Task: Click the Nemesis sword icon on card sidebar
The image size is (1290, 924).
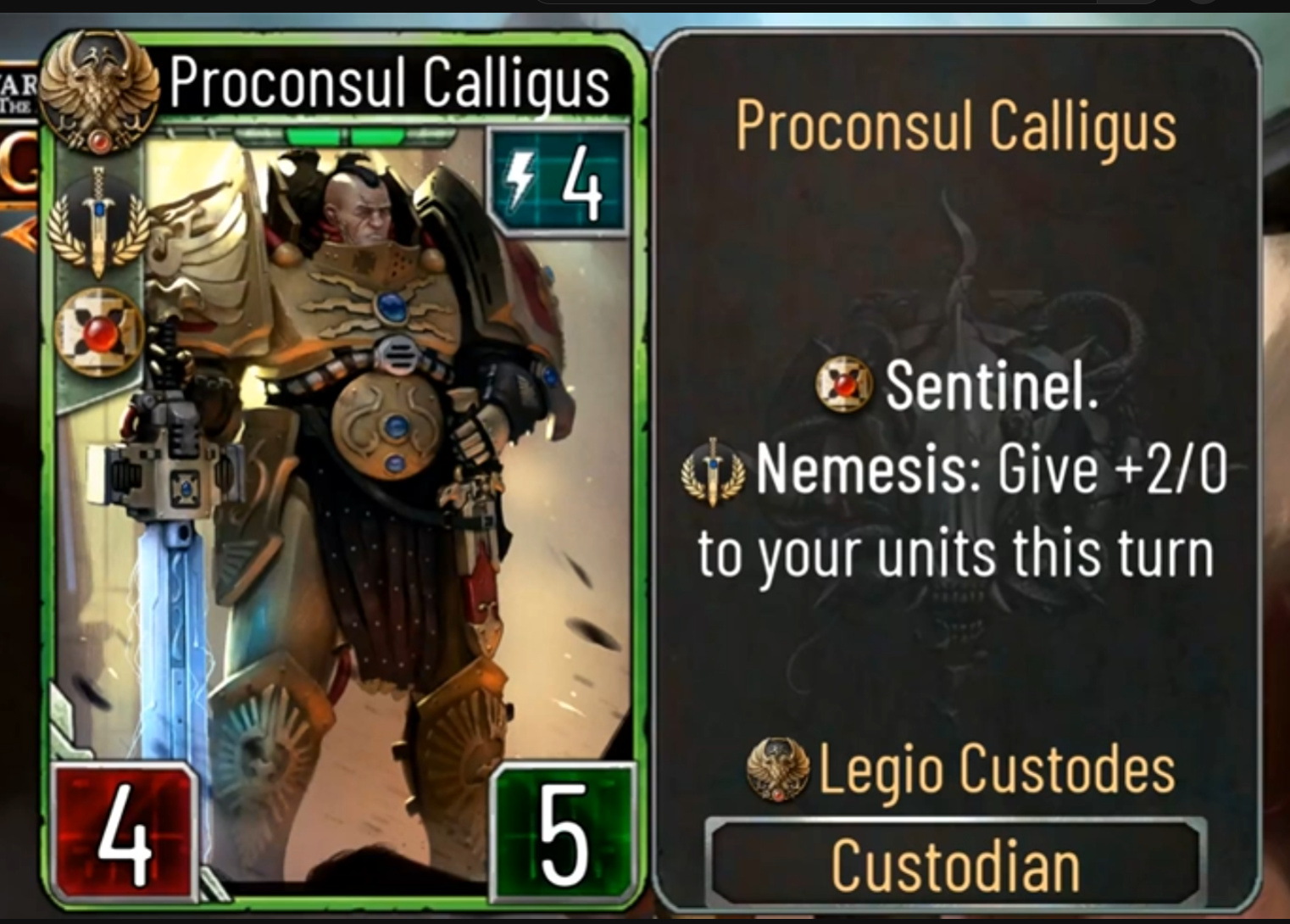Action: [x=98, y=222]
